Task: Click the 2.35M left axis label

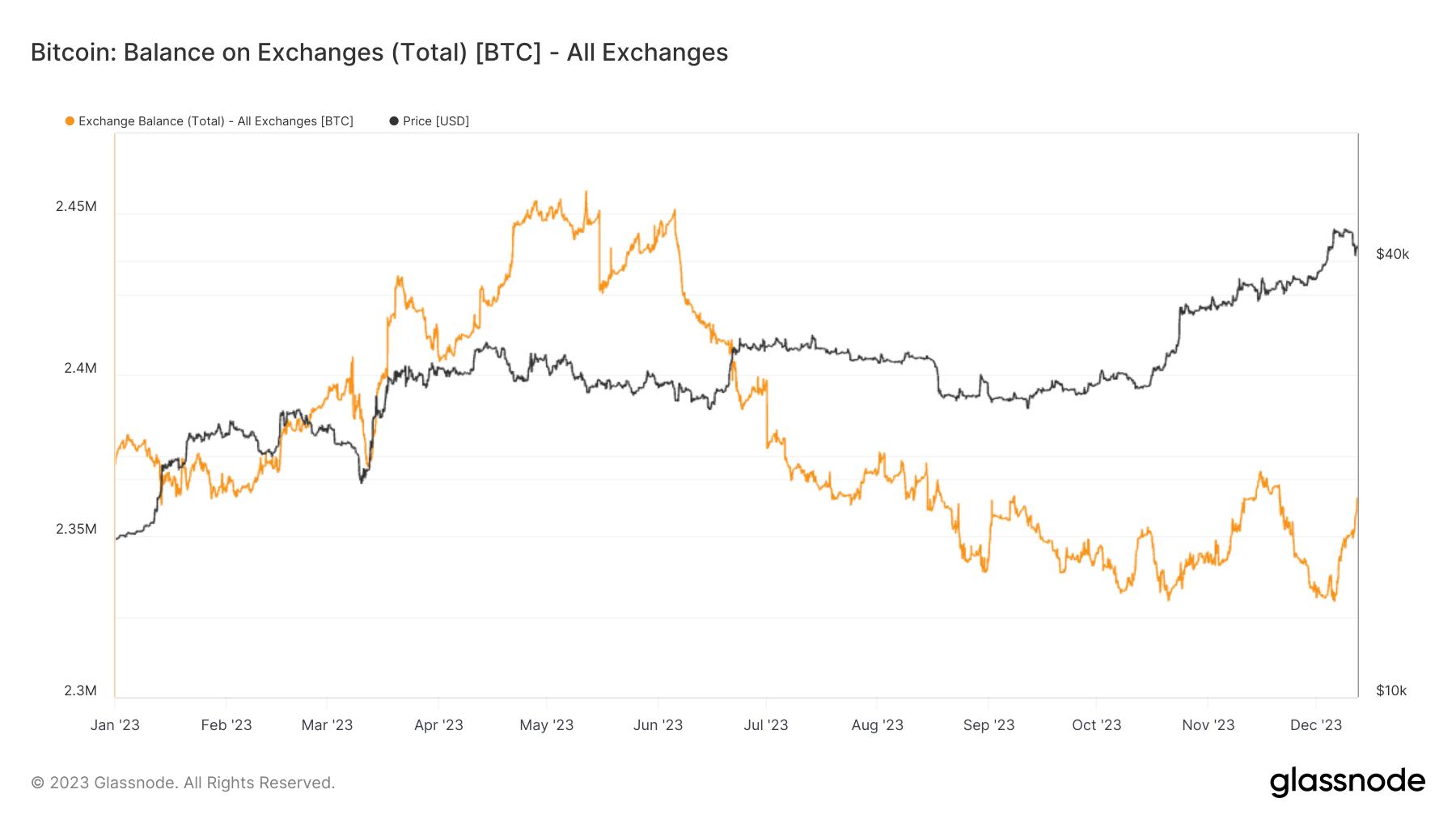Action: coord(76,529)
